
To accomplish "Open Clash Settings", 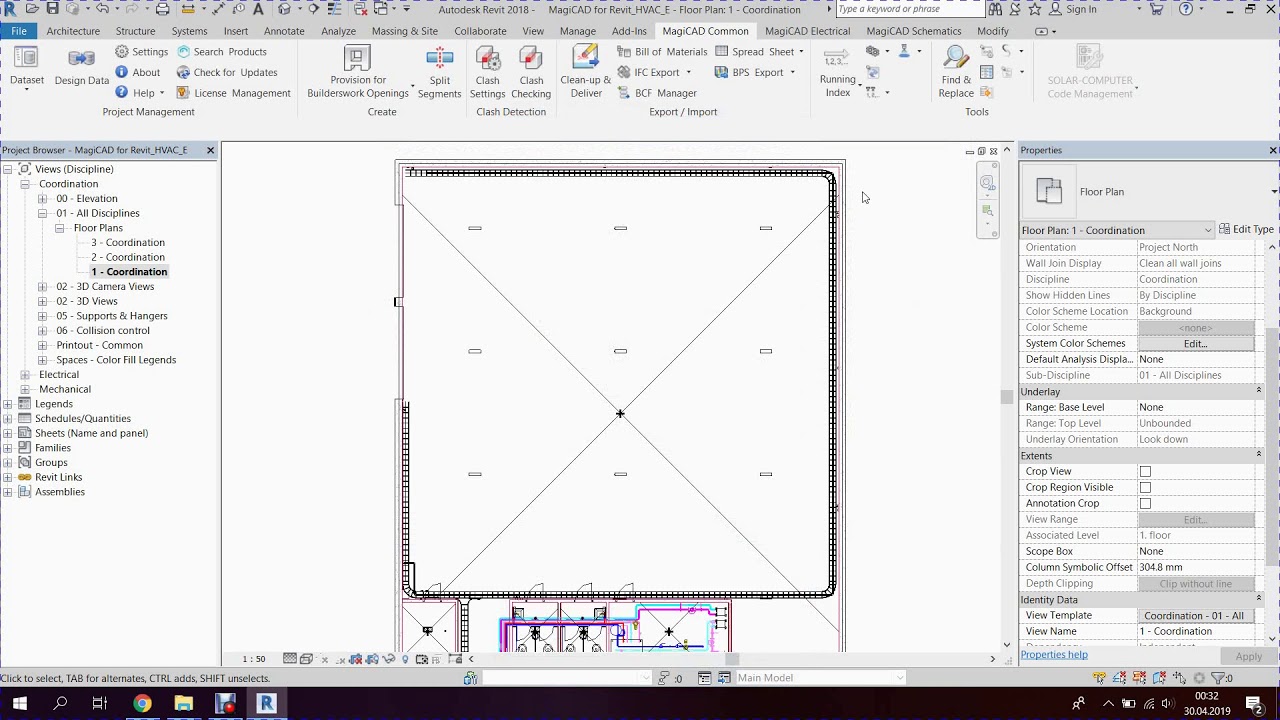I will point(487,72).
